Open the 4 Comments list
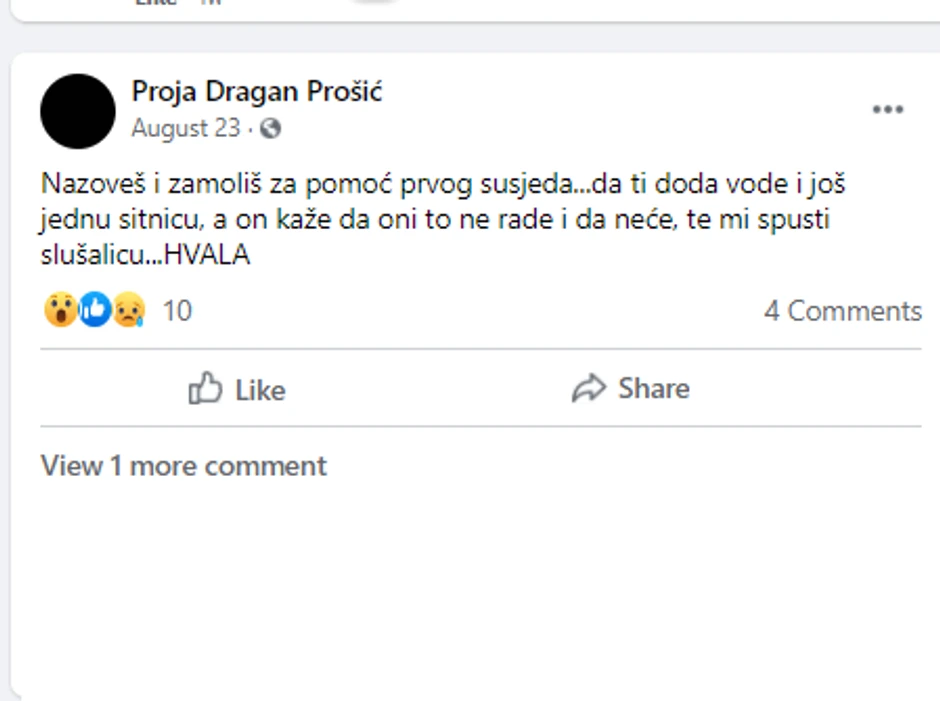940x701 pixels. click(x=844, y=311)
